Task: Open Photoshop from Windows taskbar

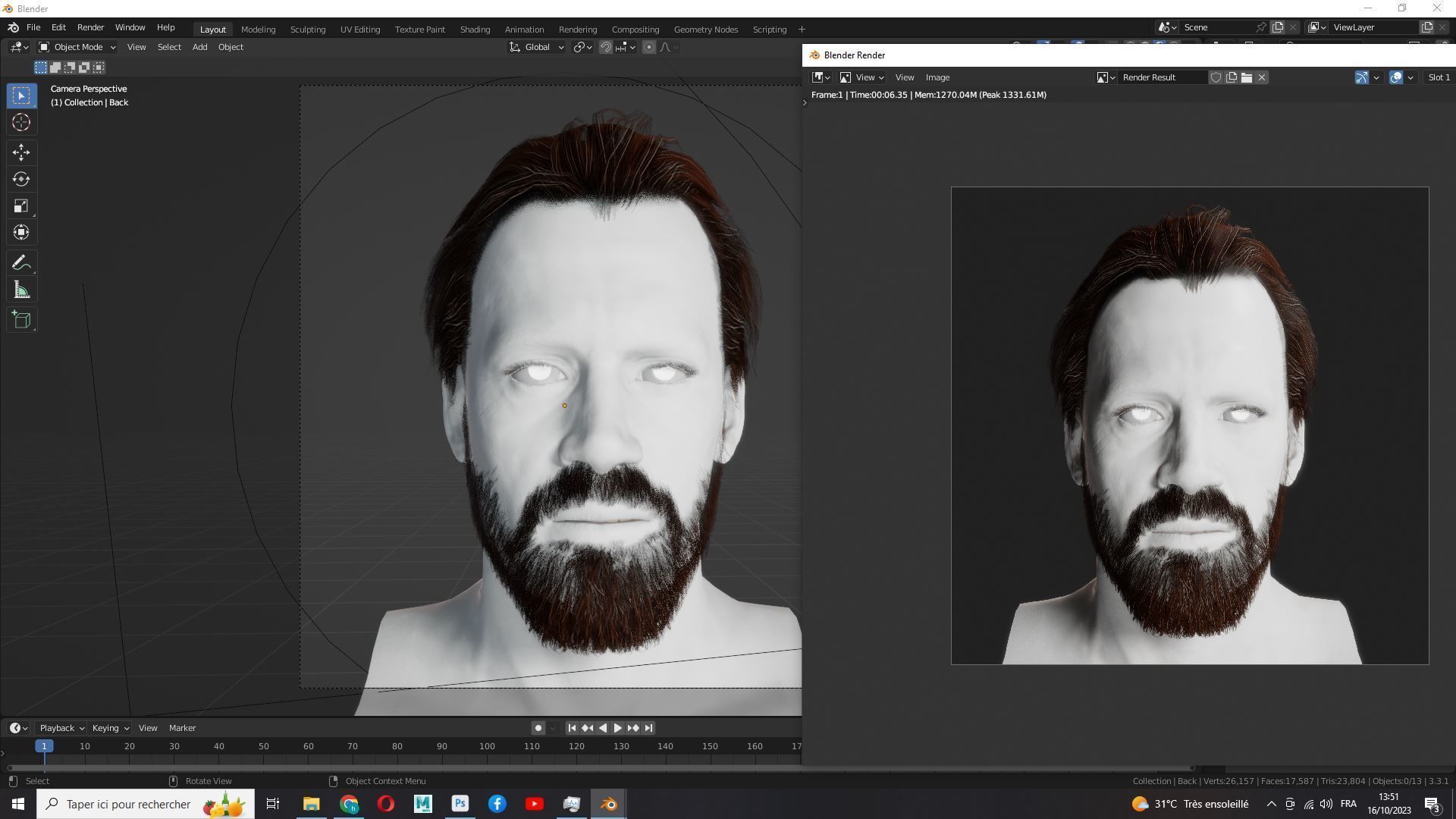Action: click(x=460, y=804)
